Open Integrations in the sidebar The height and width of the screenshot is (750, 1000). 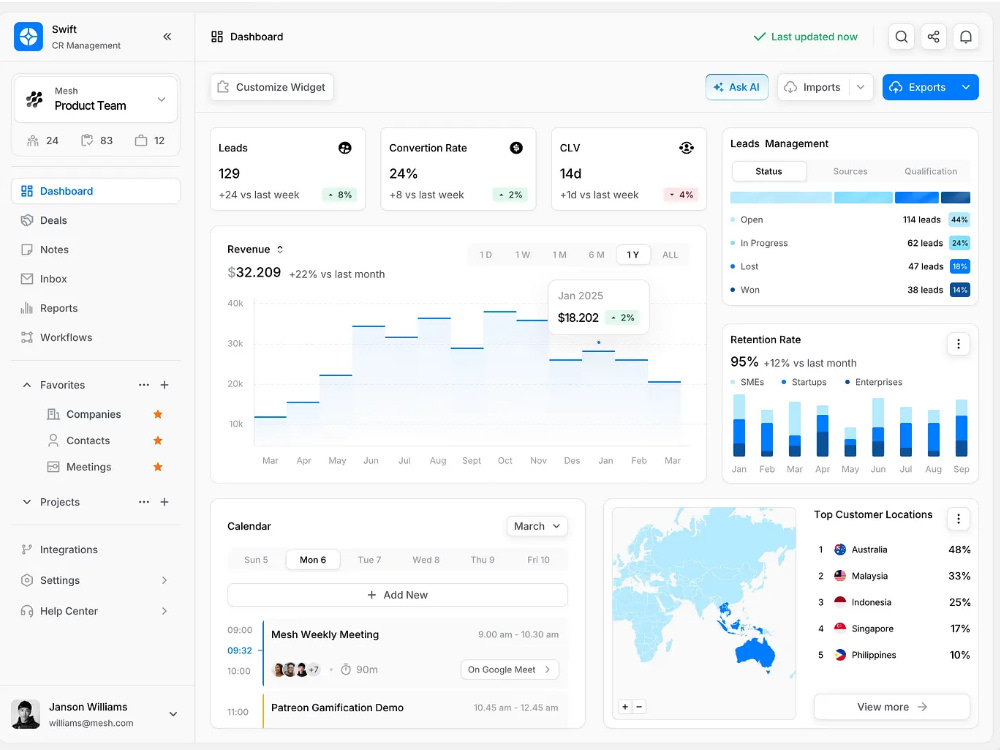[x=96, y=550]
